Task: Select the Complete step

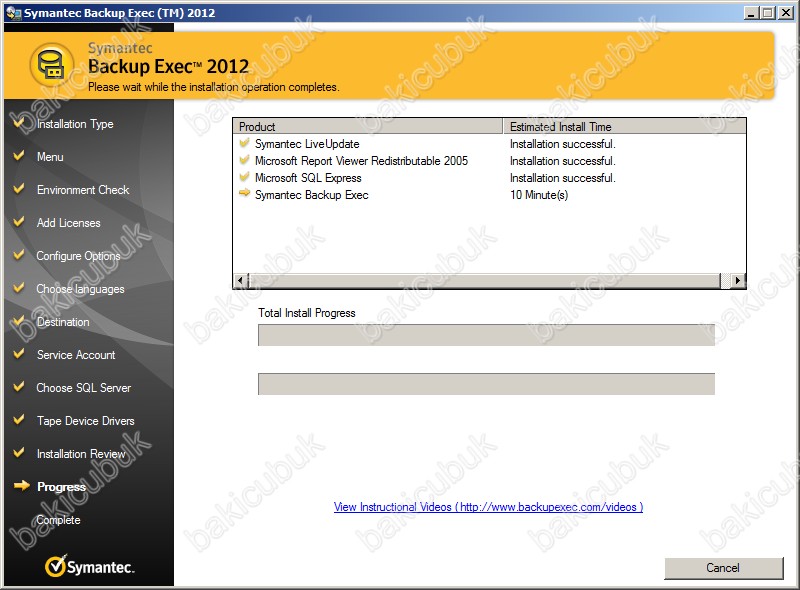Action: coord(58,520)
